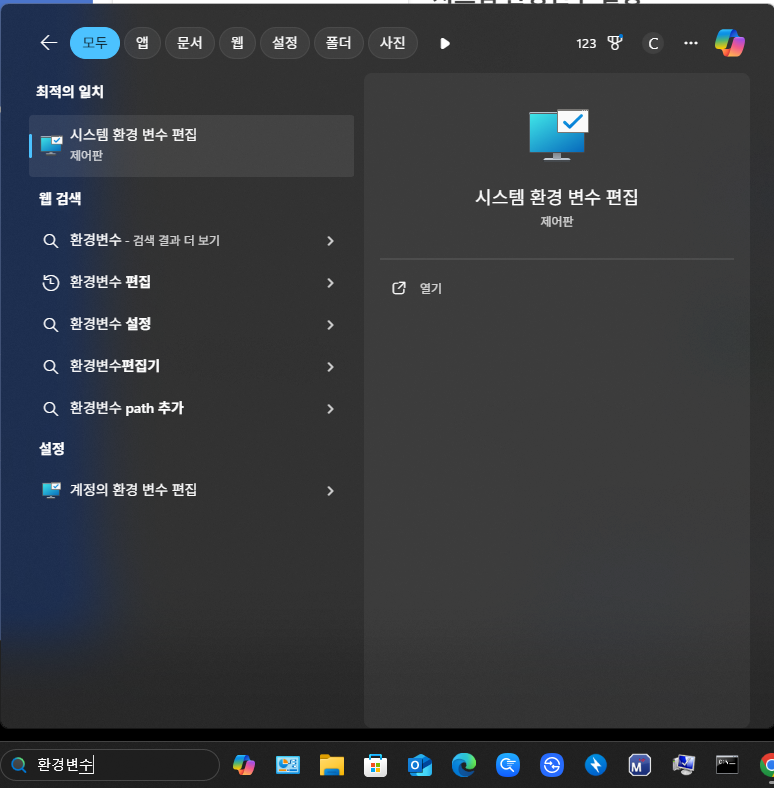Launch Copilot from the search panel header
The height and width of the screenshot is (788, 774).
click(x=730, y=43)
